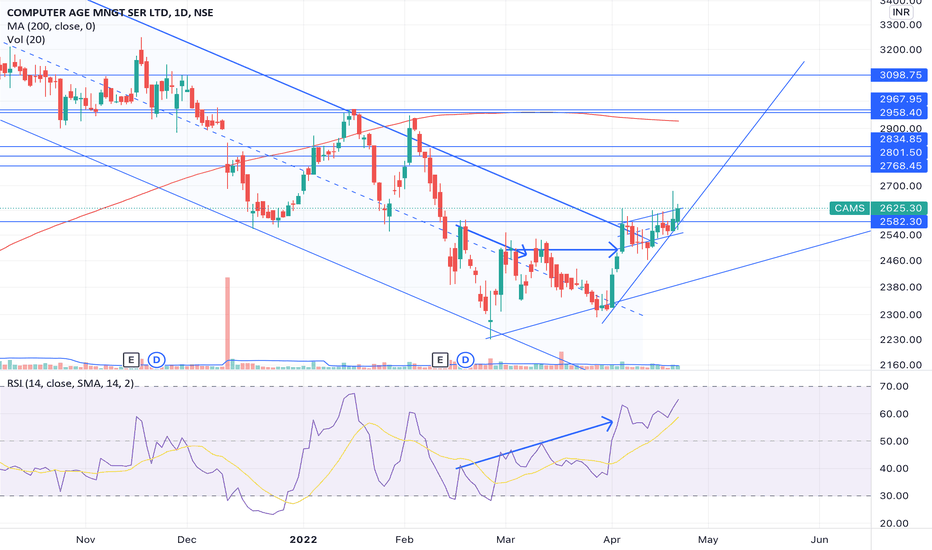Click the 2834.85 horizontal line price label
Screen dimensions: 932x550
click(900, 139)
